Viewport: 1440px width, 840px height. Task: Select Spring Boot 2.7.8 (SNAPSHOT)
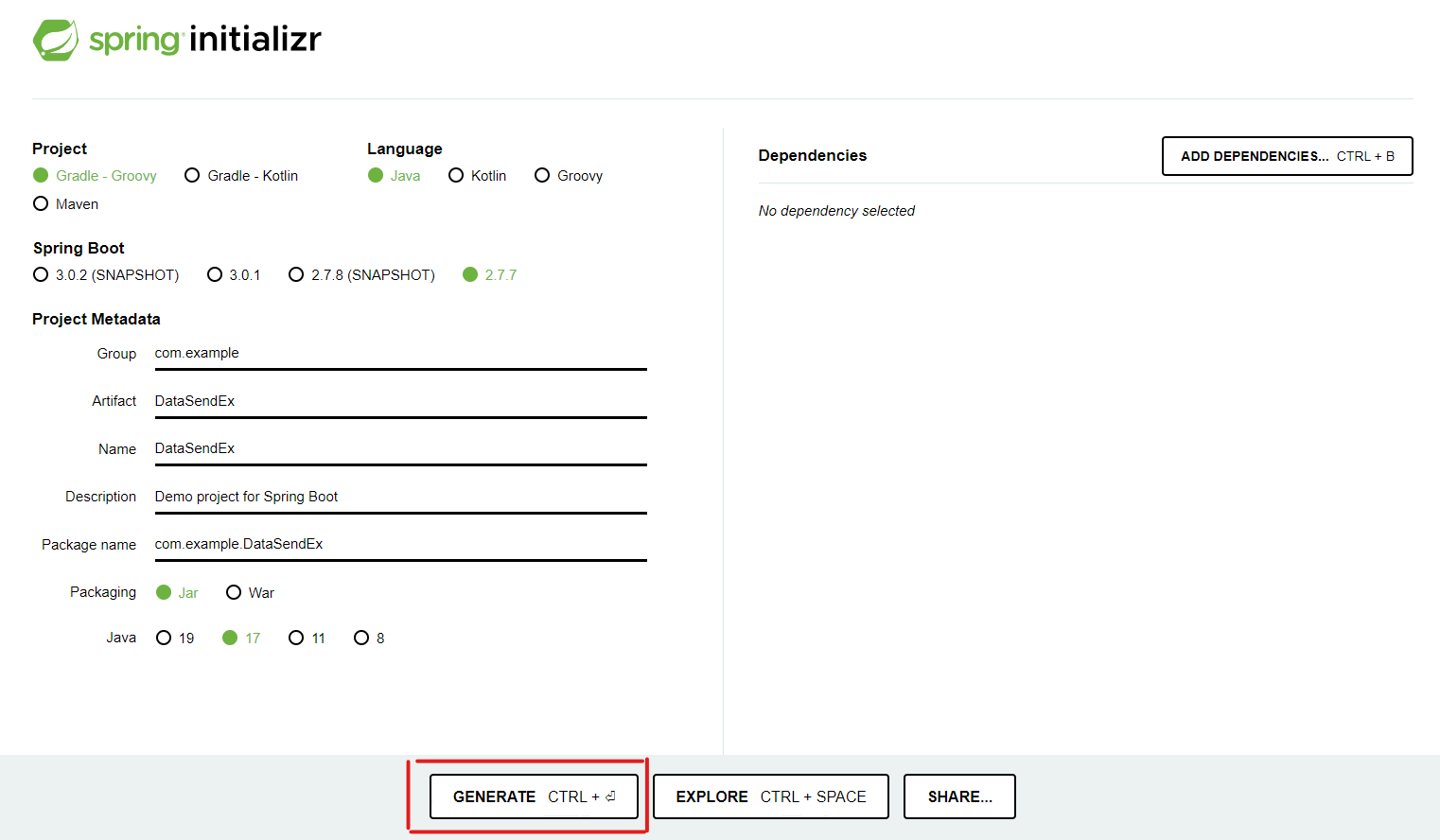[361, 275]
